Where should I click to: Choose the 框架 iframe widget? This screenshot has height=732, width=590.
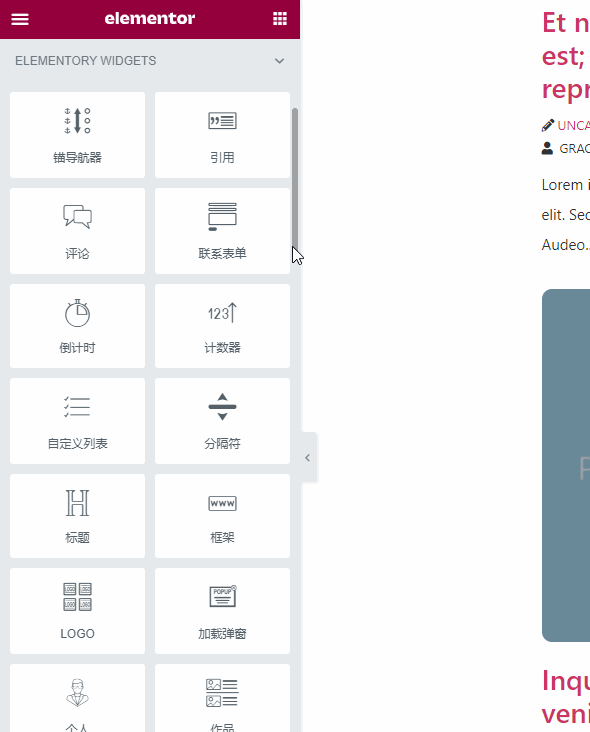222,516
